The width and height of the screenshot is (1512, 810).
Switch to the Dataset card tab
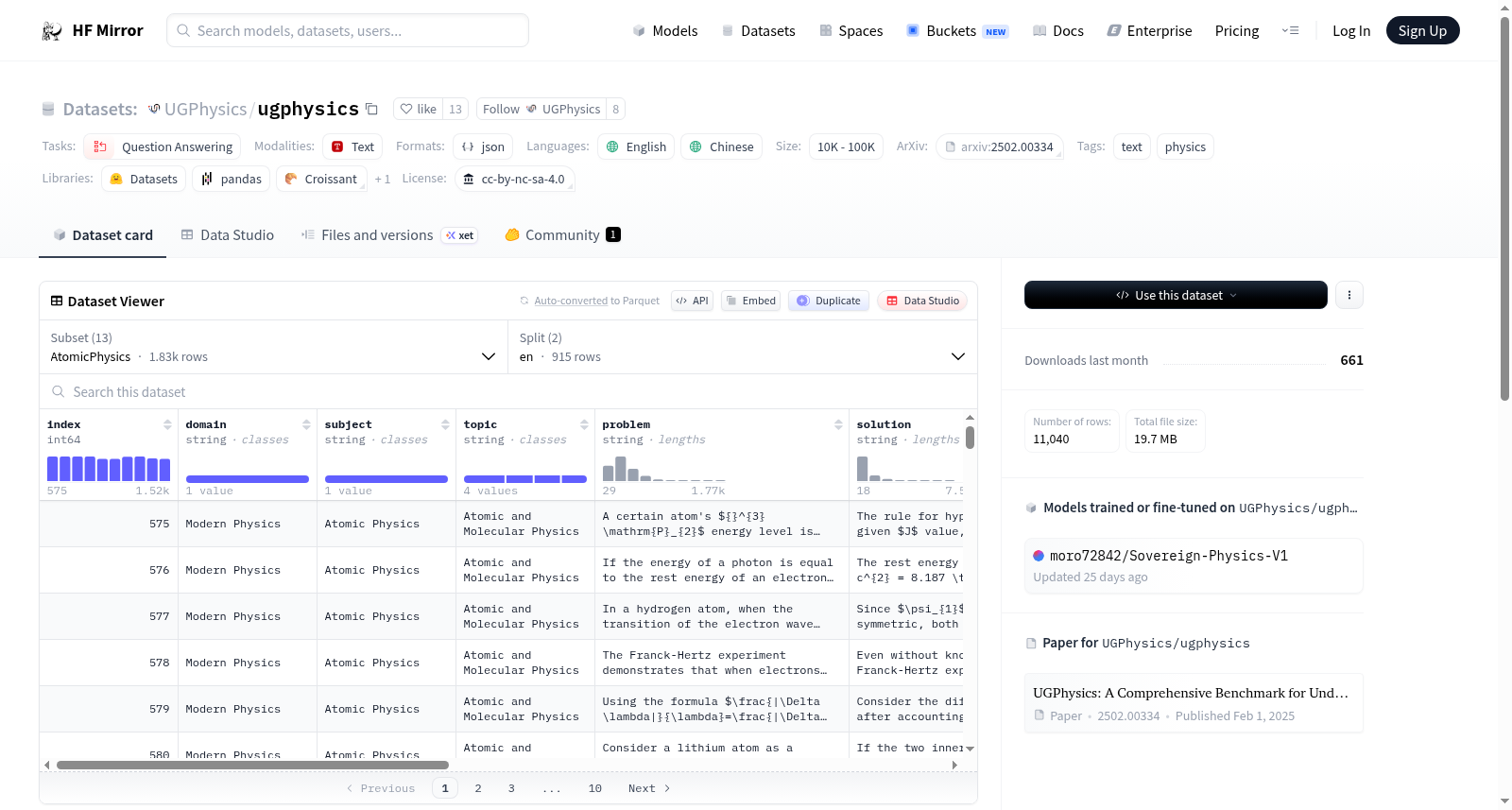pyautogui.click(x=103, y=235)
